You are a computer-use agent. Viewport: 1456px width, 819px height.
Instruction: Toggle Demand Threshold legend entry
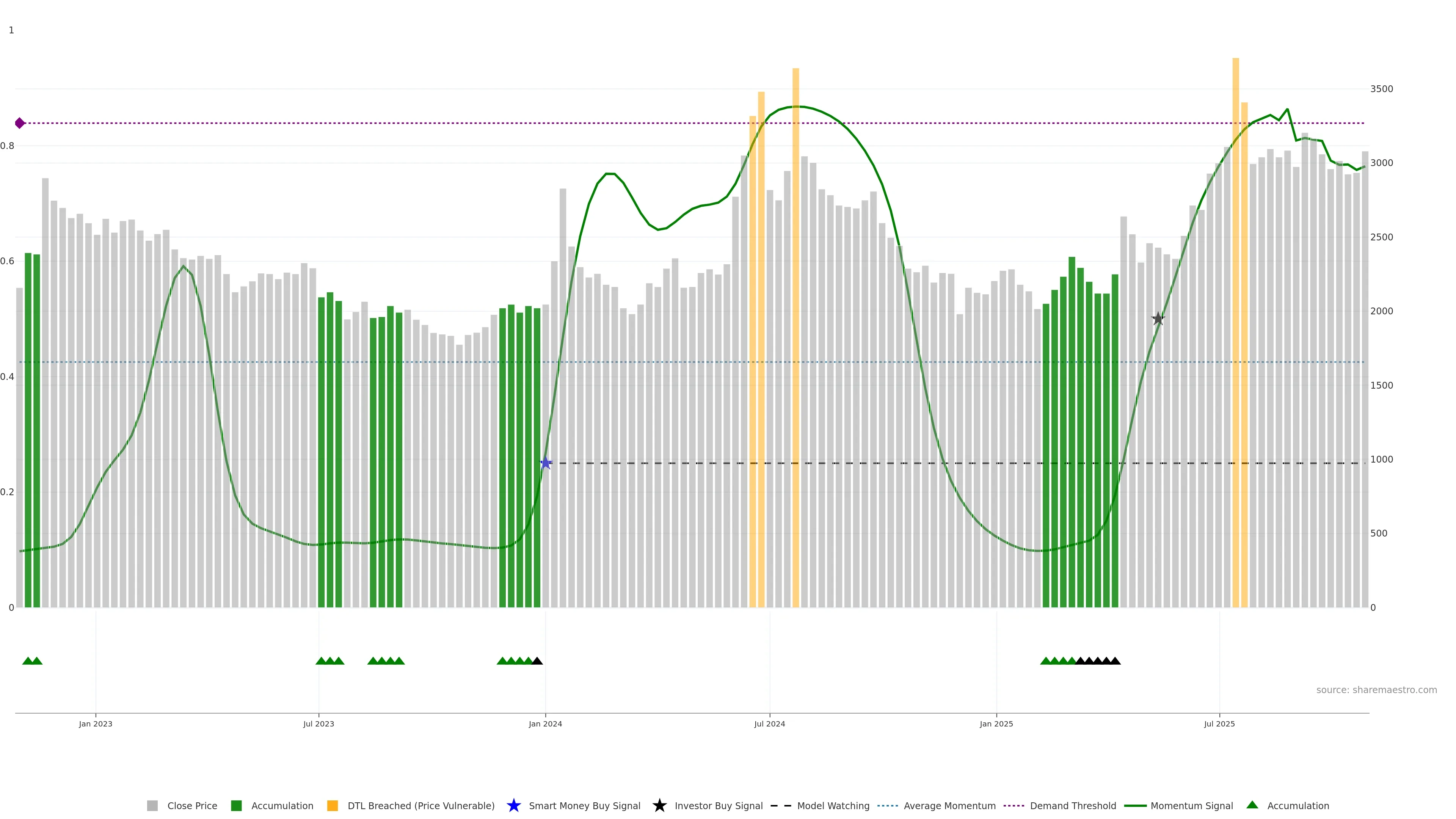(1072, 805)
